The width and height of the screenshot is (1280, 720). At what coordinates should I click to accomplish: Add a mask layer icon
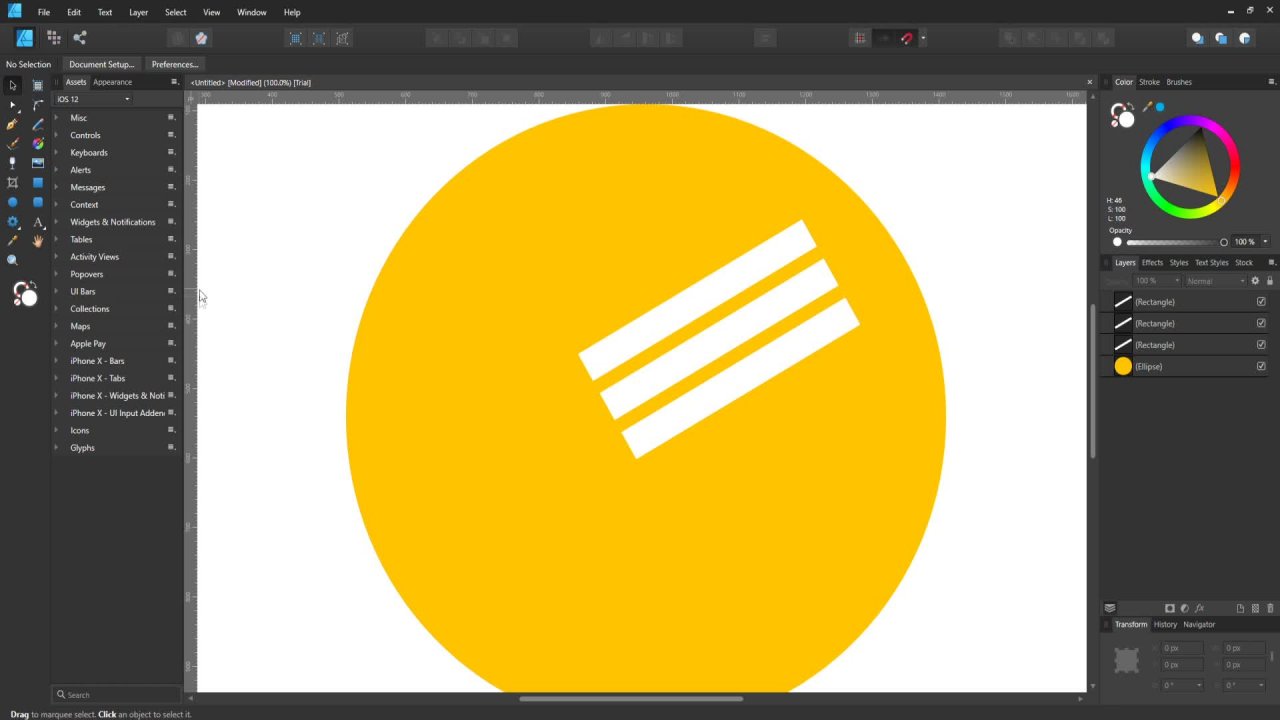click(x=1170, y=608)
